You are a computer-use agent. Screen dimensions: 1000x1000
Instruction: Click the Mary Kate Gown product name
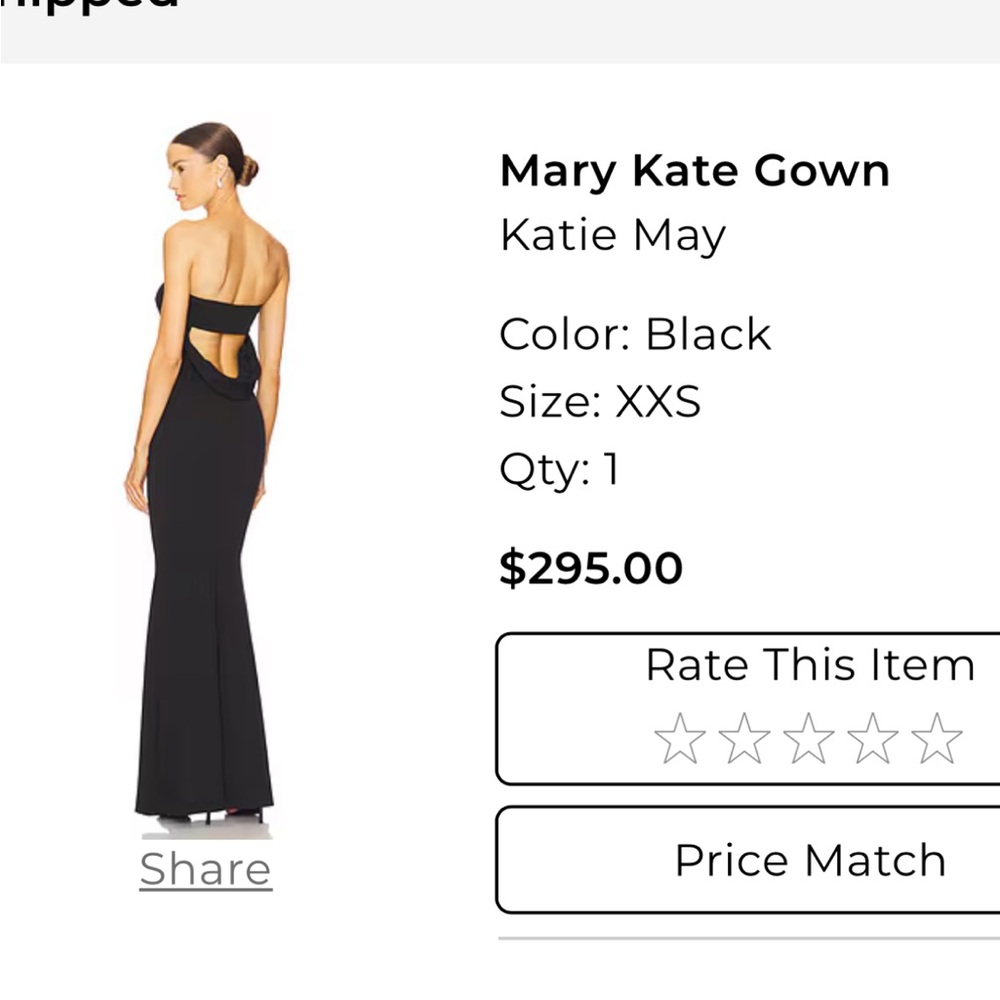695,170
